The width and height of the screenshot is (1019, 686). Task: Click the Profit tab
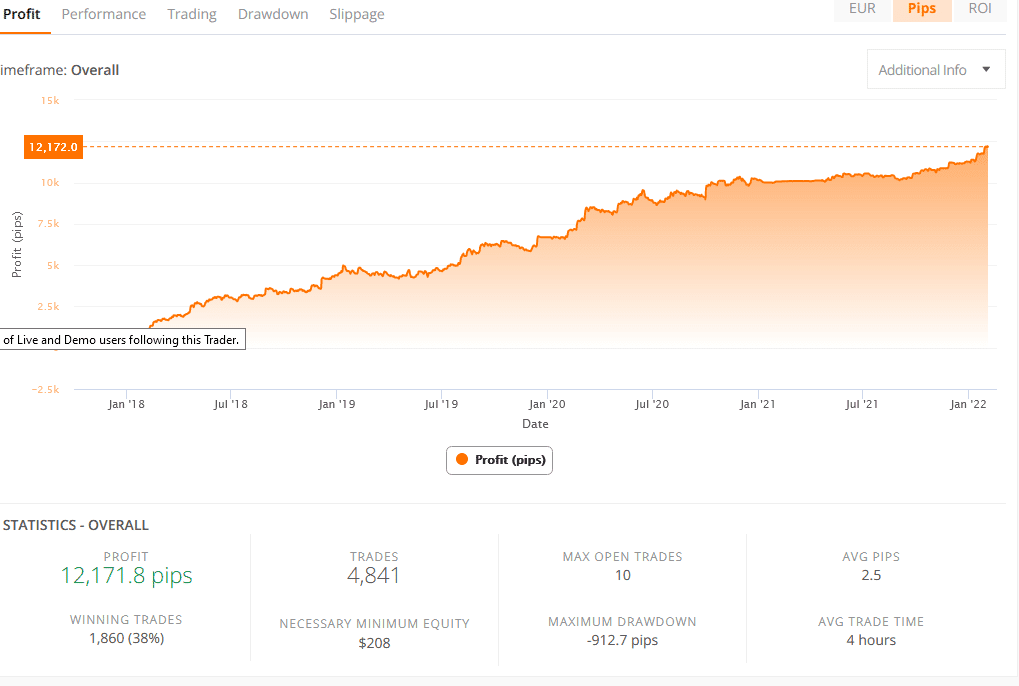pos(21,14)
